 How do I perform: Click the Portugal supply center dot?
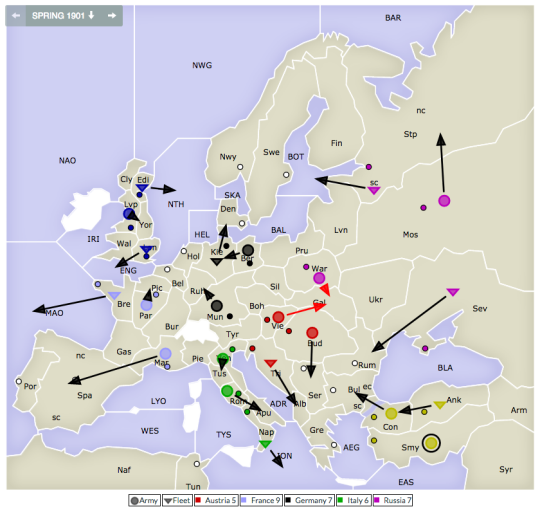(x=19, y=381)
